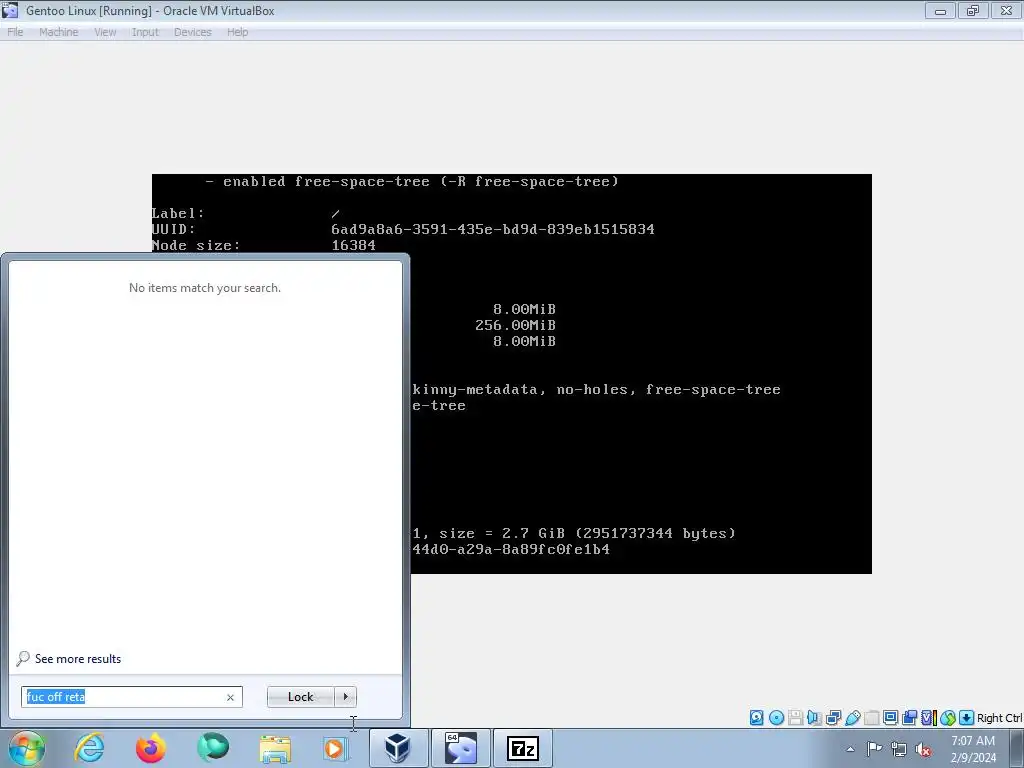
Task: Open the clock showing 7:07 AM
Action: [973, 749]
